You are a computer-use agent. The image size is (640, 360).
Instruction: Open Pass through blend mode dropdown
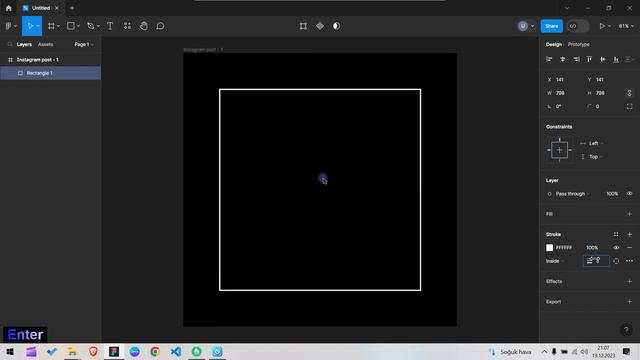point(572,194)
